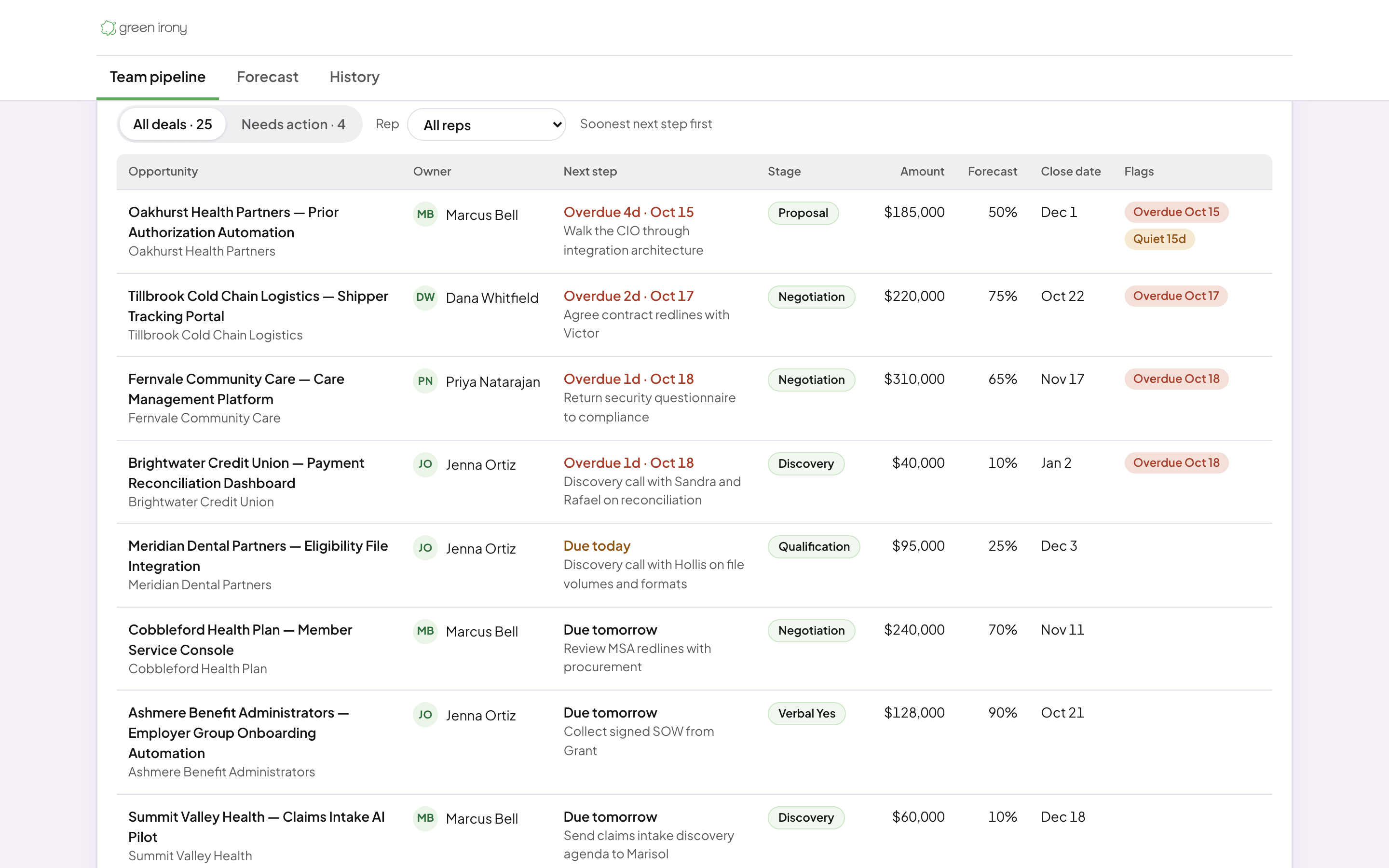Click MB avatar on Summit Valley row
This screenshot has width=1389, height=868.
(425, 818)
